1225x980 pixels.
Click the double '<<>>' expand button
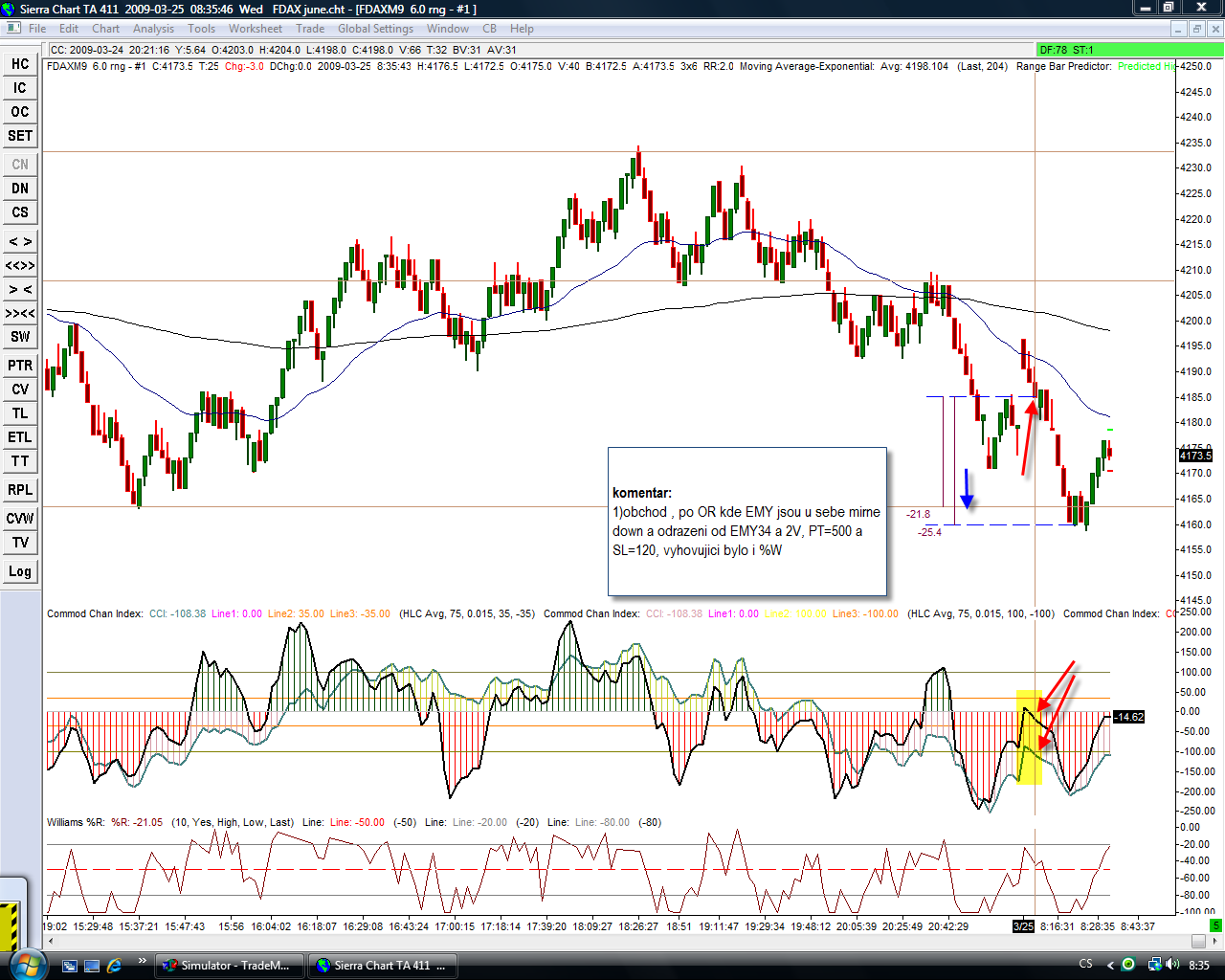tap(20, 265)
